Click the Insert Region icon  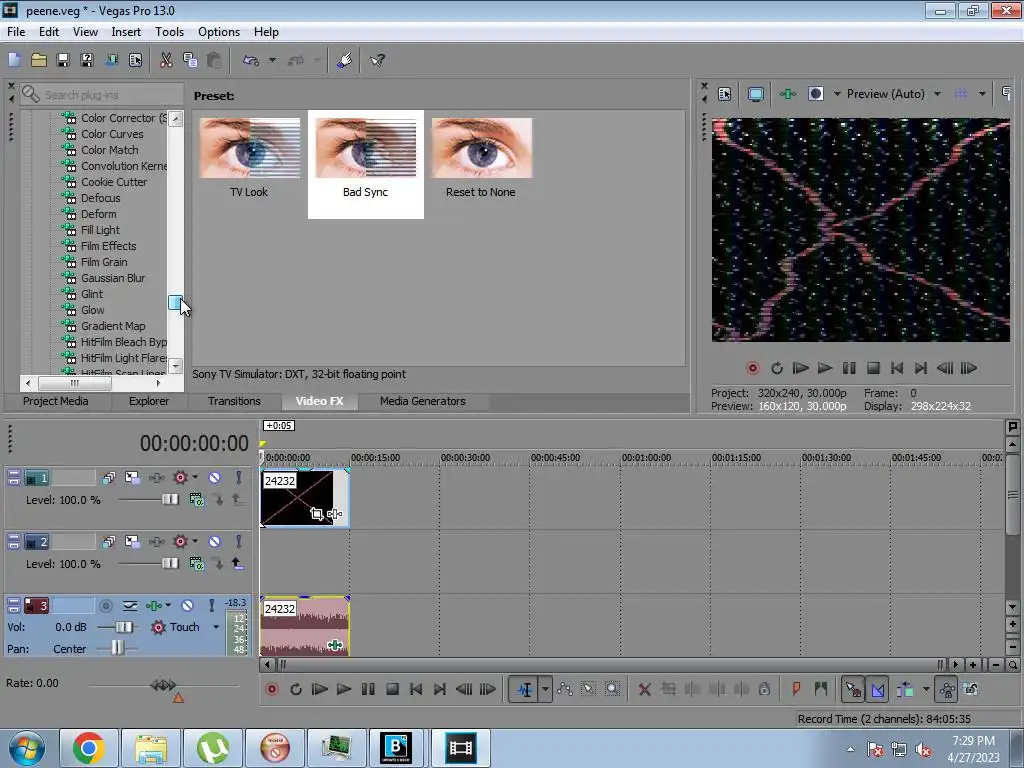click(821, 689)
